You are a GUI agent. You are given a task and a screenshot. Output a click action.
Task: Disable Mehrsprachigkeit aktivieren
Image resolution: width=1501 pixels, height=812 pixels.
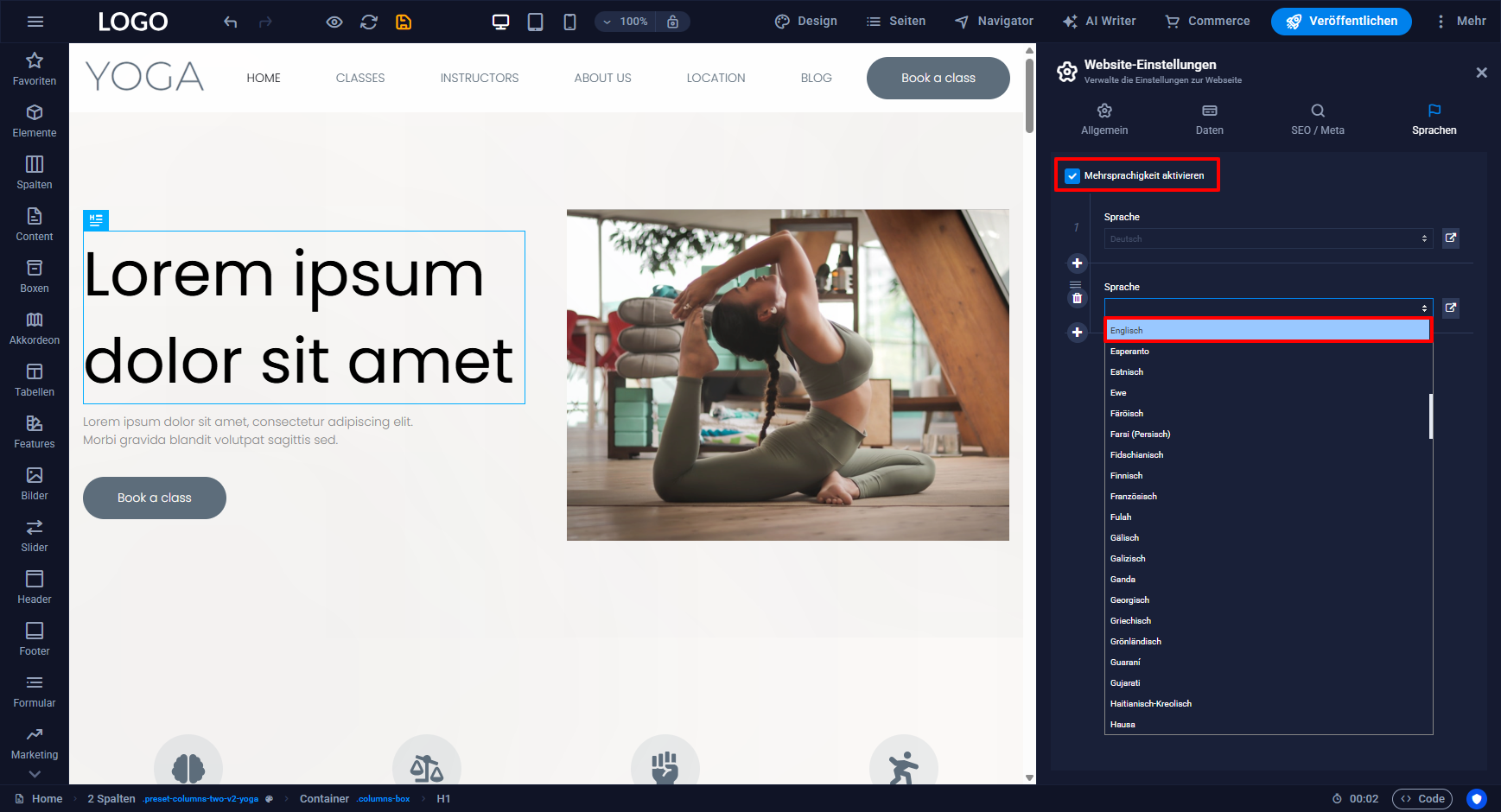(1072, 175)
